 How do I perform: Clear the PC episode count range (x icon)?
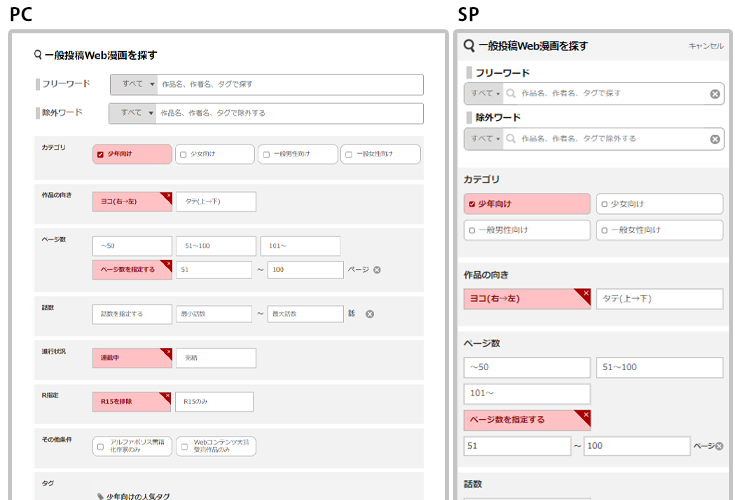(369, 314)
